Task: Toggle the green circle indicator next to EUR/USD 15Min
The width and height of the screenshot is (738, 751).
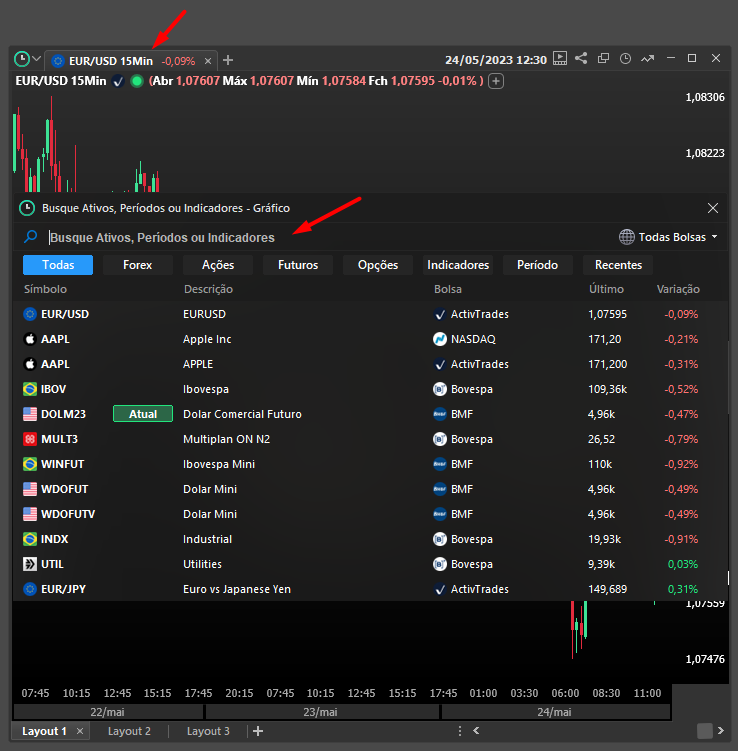Action: [x=137, y=80]
